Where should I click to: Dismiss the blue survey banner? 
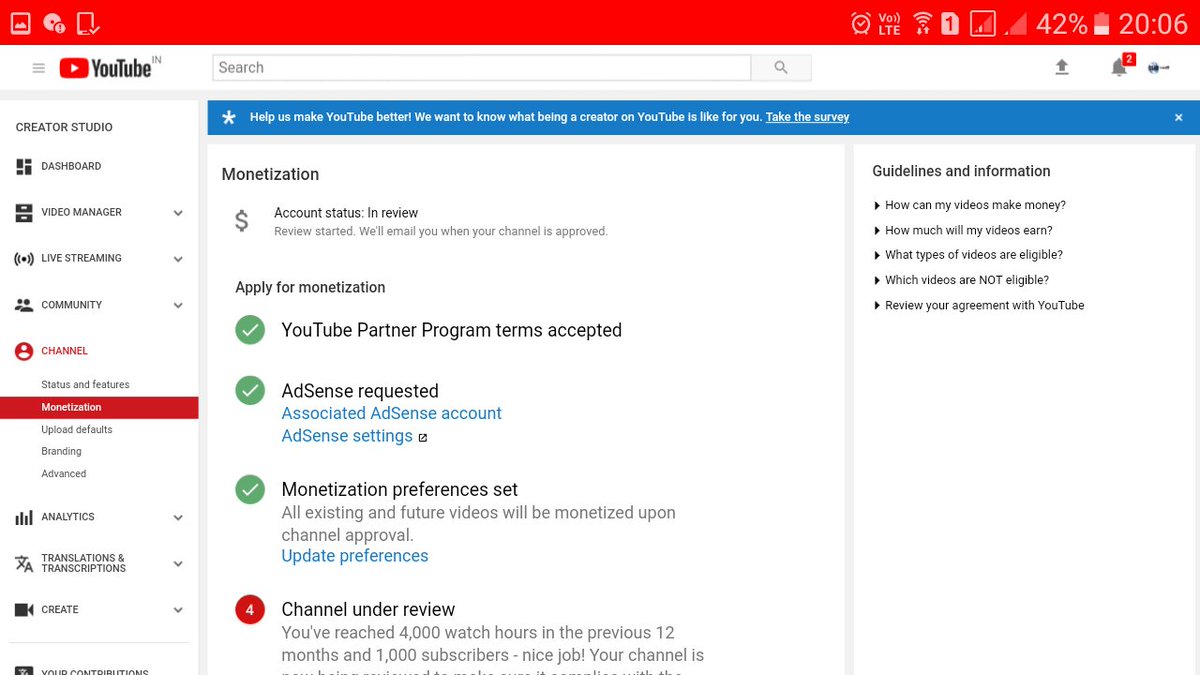pyautogui.click(x=1178, y=117)
